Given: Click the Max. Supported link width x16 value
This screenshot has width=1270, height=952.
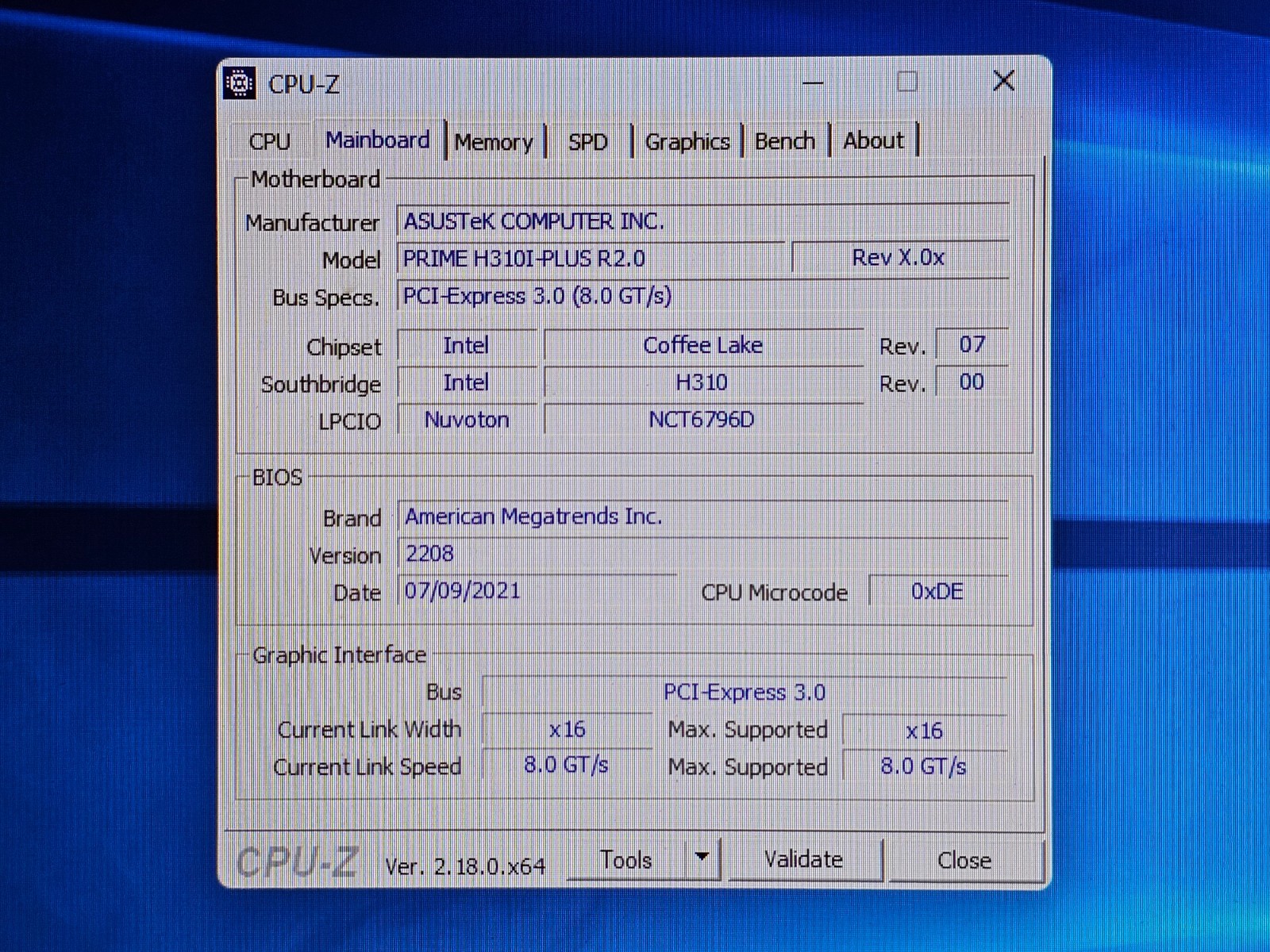Looking at the screenshot, I should [925, 731].
